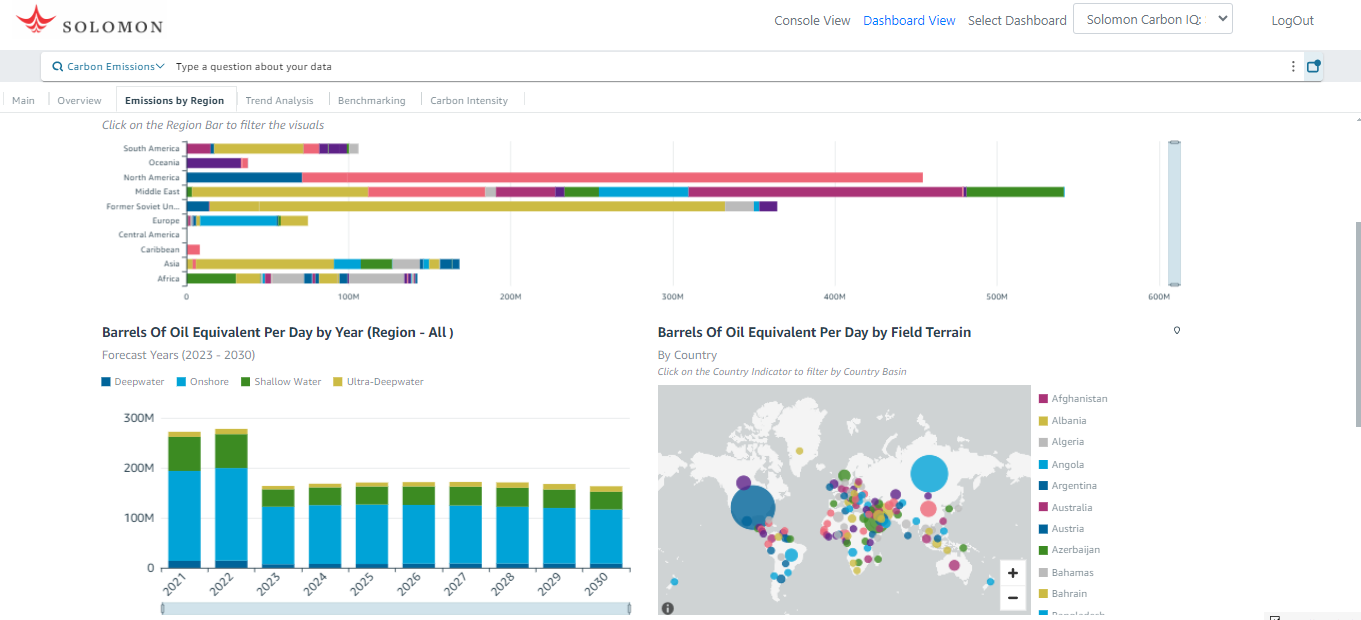
Task: Toggle Azerbaijan in the country legend
Action: click(1069, 550)
